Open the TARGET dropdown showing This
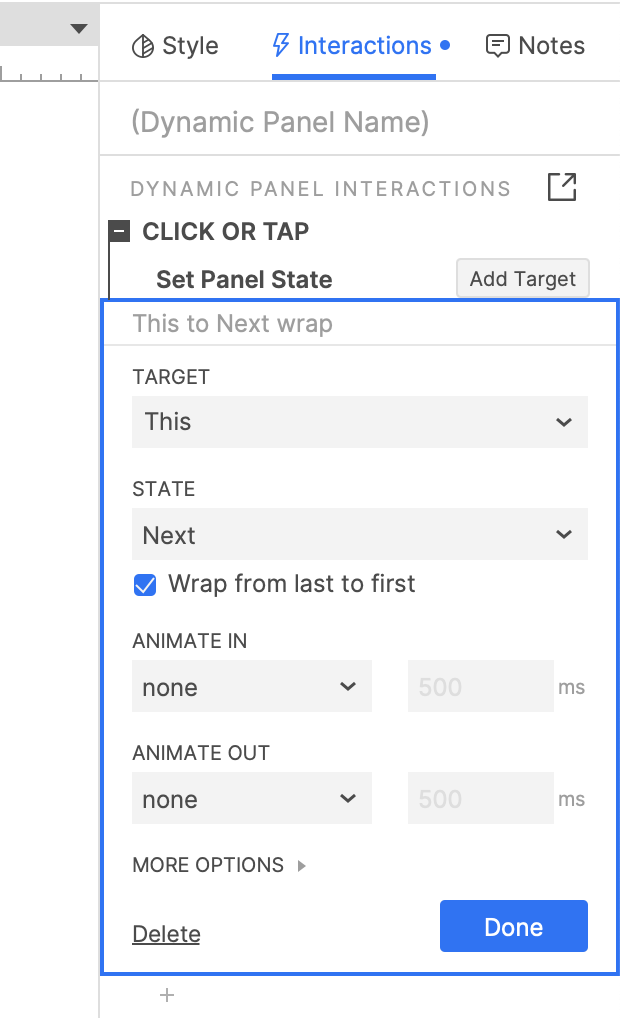Screen dimensions: 620x1018 coord(360,422)
